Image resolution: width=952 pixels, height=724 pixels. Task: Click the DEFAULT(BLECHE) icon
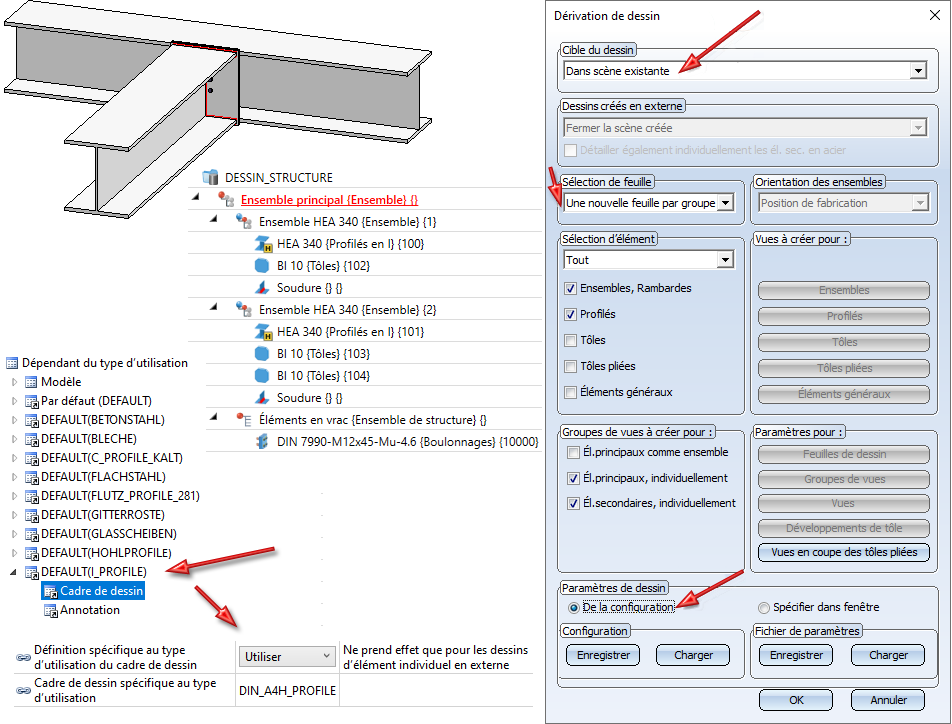coord(32,439)
